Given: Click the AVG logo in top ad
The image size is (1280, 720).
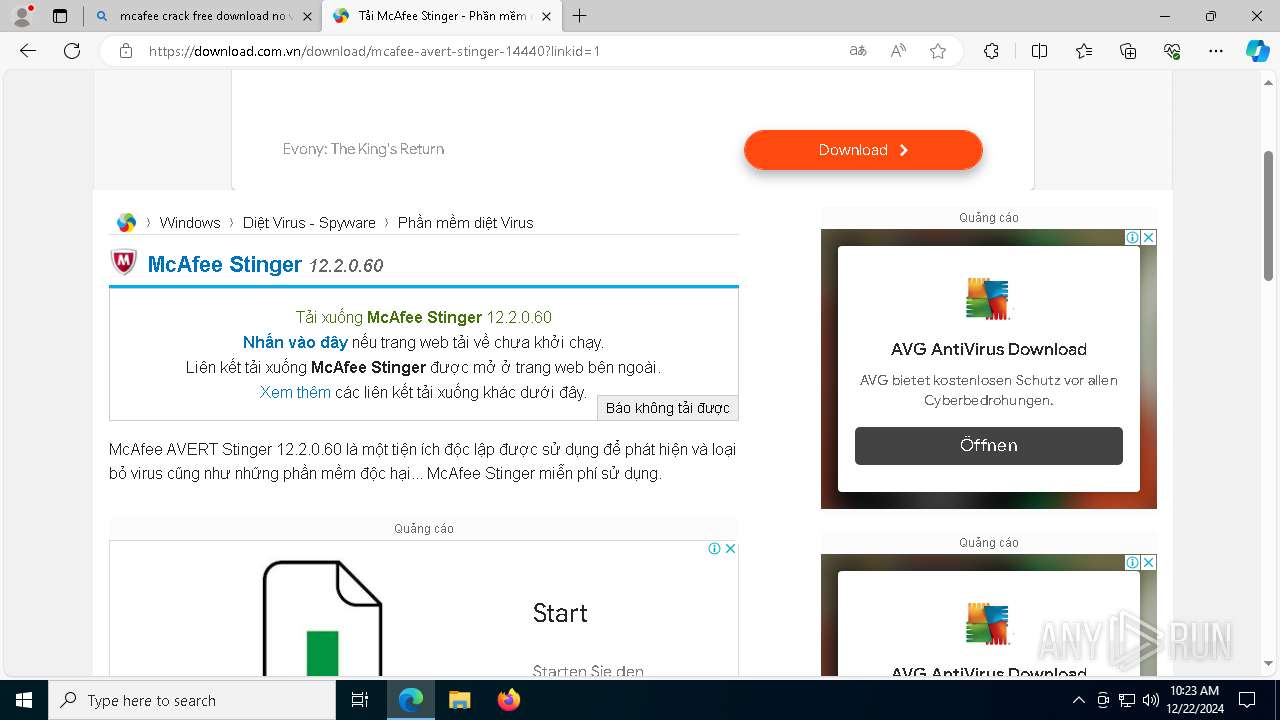Looking at the screenshot, I should click(989, 298).
